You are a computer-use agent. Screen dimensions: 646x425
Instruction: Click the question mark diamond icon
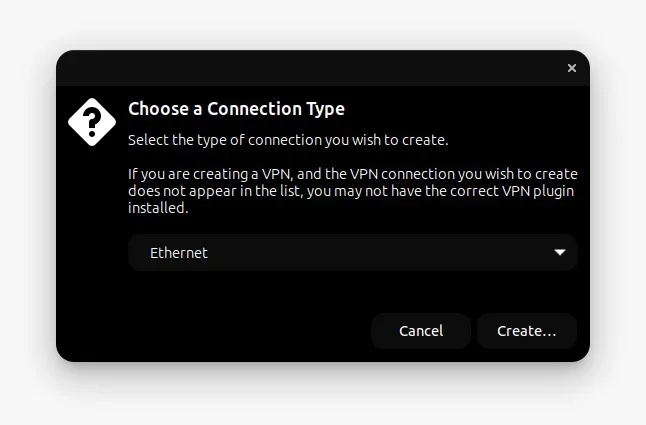[x=92, y=122]
